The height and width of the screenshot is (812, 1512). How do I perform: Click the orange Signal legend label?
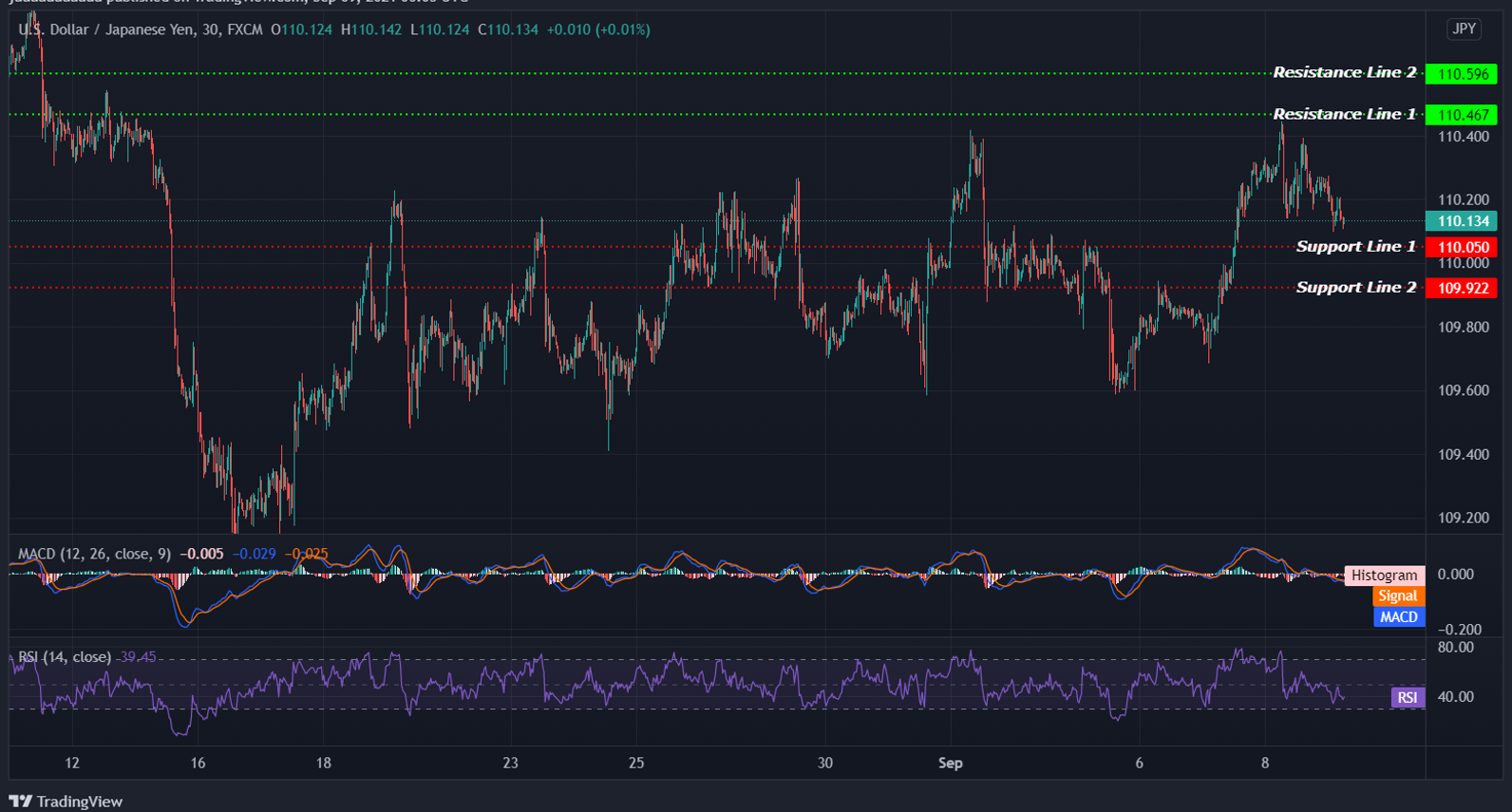click(1397, 596)
